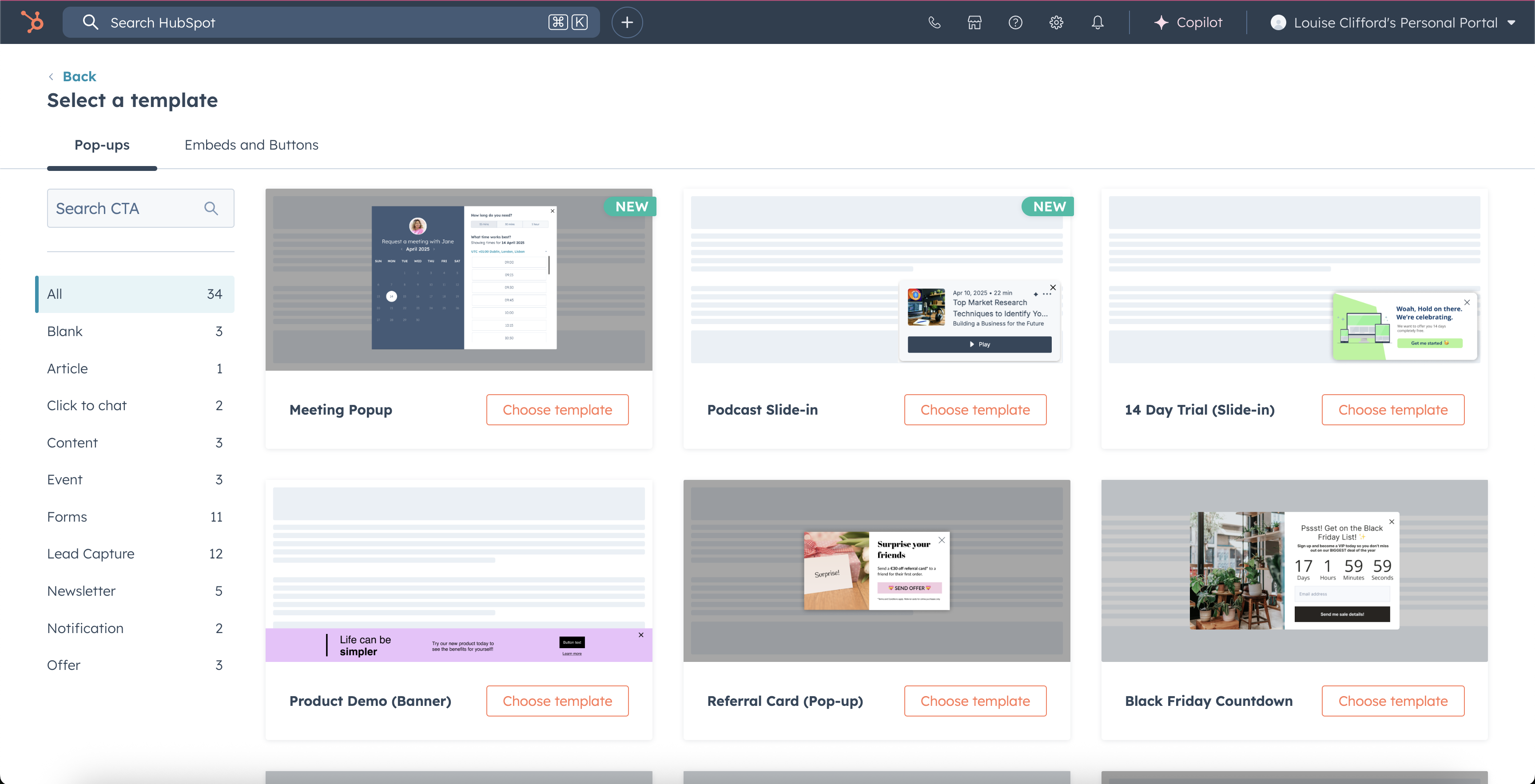The width and height of the screenshot is (1535, 784).
Task: Click the Play button in podcast preview
Action: 979,344
